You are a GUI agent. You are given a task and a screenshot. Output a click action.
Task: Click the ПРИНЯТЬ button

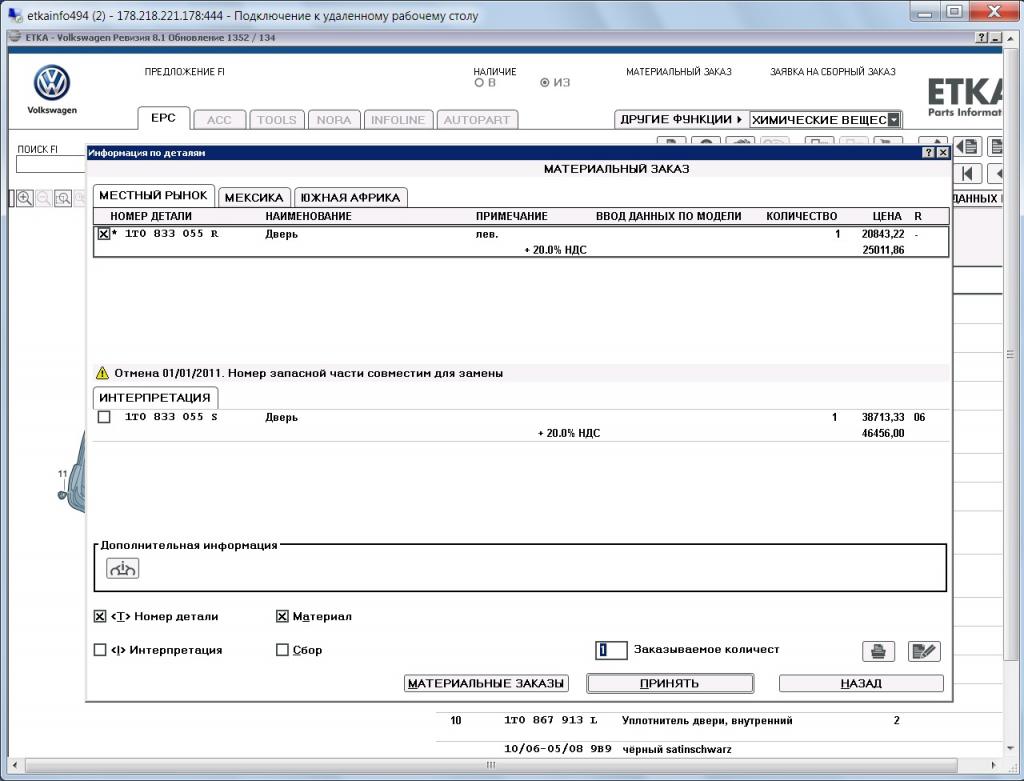[x=670, y=684]
